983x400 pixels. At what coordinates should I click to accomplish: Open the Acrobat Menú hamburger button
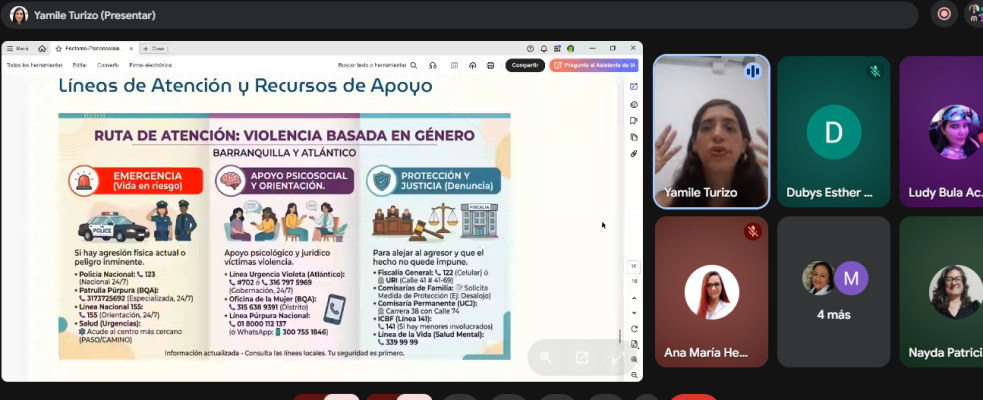18,48
